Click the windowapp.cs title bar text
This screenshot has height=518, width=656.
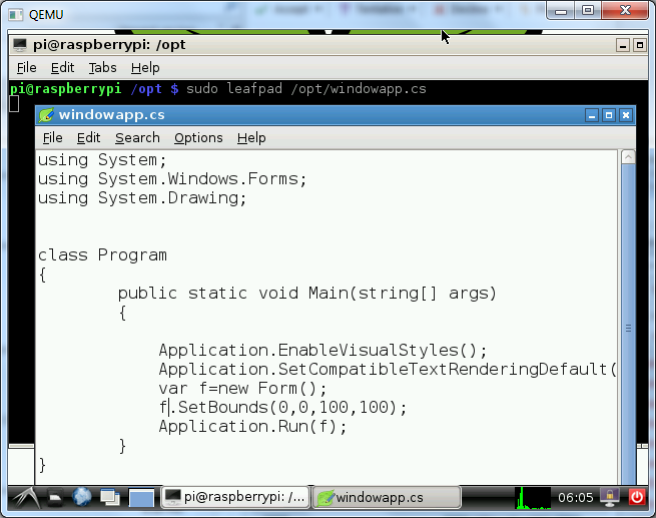[112, 115]
